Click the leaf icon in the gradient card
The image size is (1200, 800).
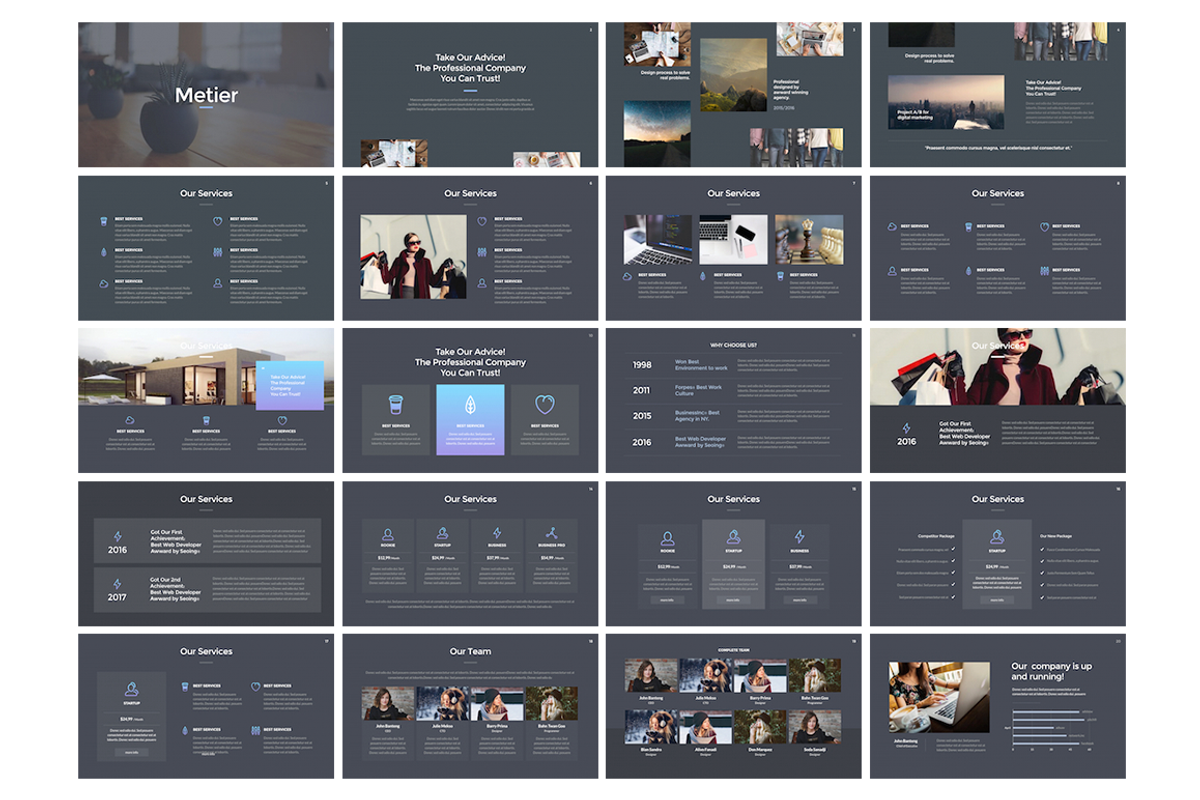pos(470,405)
